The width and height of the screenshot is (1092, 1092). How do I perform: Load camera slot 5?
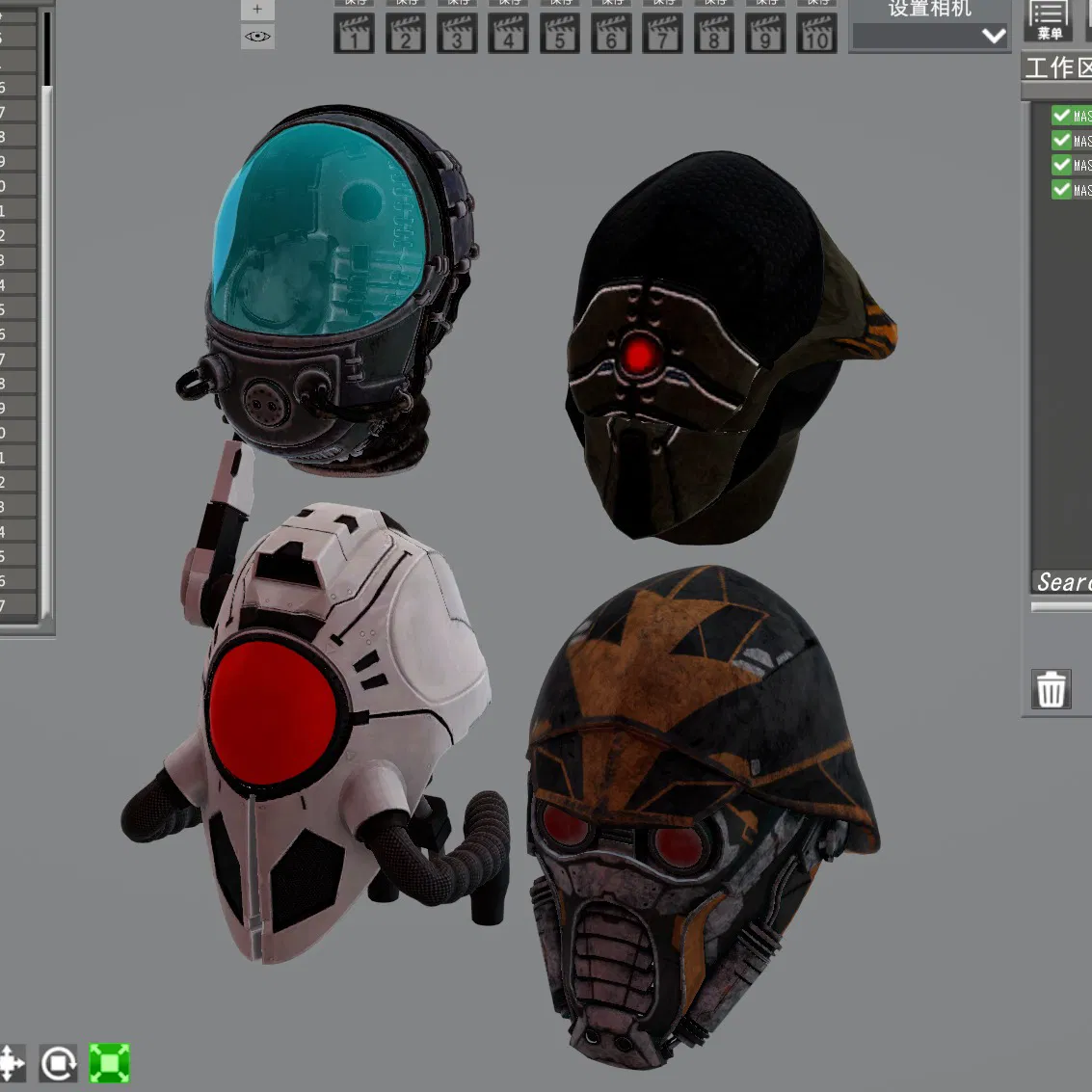[560, 34]
